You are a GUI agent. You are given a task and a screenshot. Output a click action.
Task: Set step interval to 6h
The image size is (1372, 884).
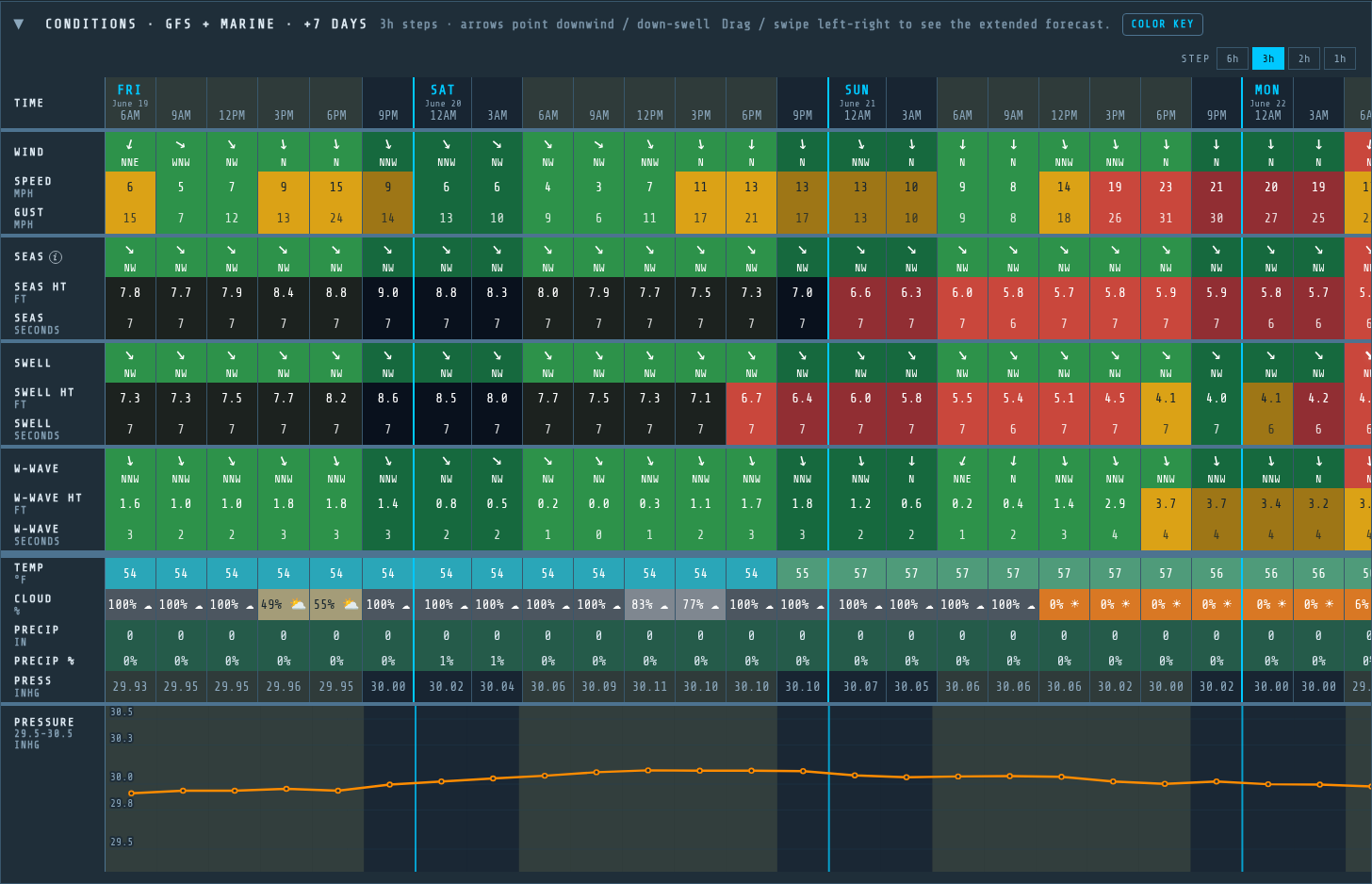[x=1232, y=58]
